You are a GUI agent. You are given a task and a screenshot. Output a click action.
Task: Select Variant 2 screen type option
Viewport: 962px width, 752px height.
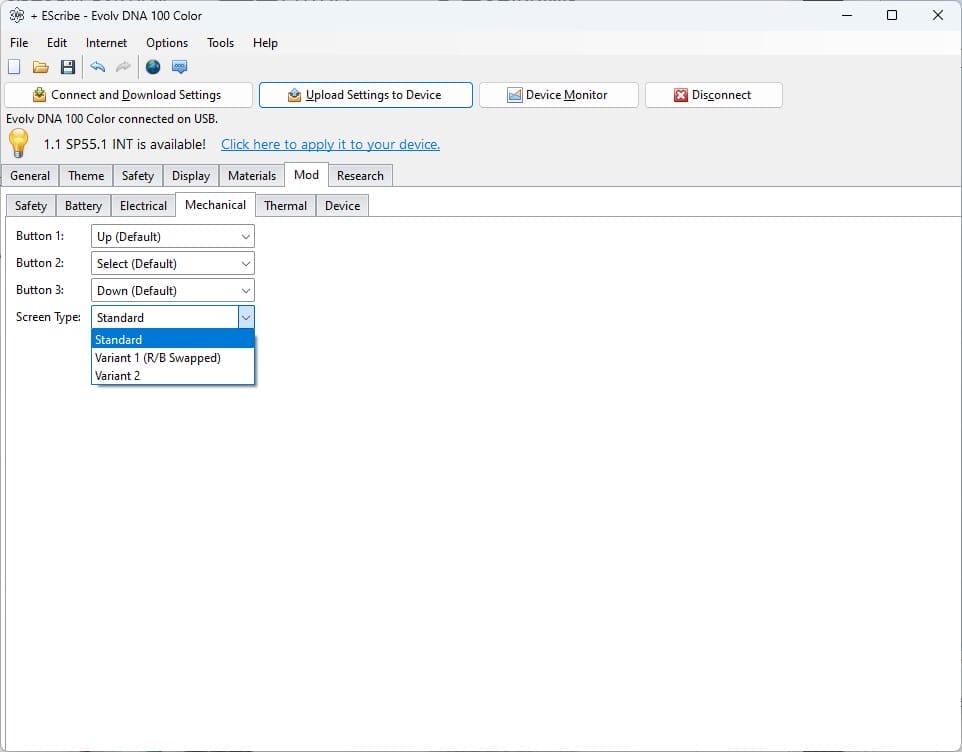click(117, 375)
